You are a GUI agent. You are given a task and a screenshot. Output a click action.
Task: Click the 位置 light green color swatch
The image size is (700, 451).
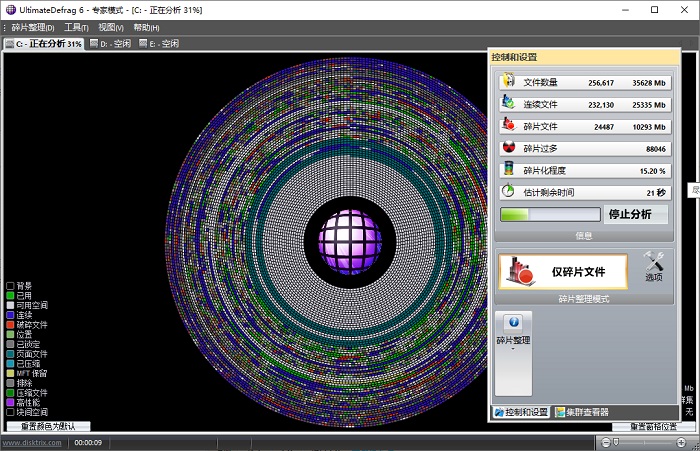point(10,334)
